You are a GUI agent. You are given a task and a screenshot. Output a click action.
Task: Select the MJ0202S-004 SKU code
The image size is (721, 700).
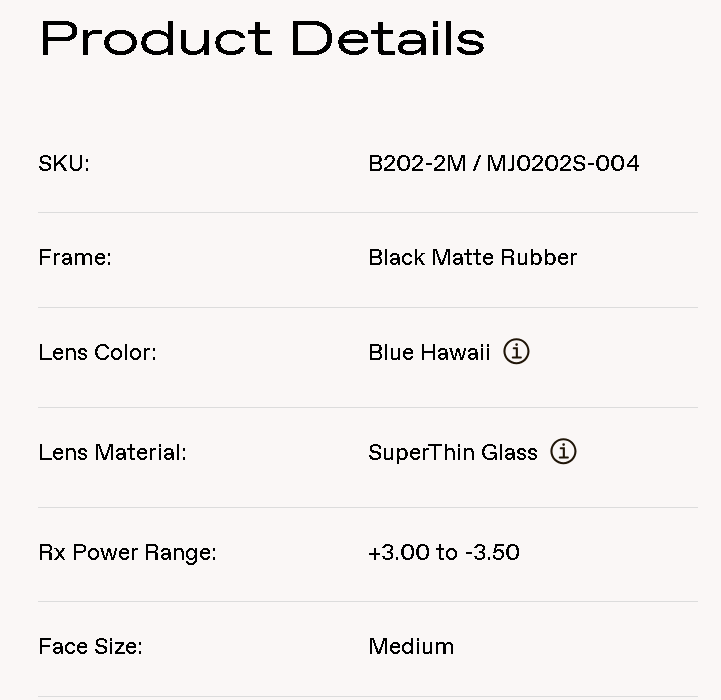(x=563, y=163)
